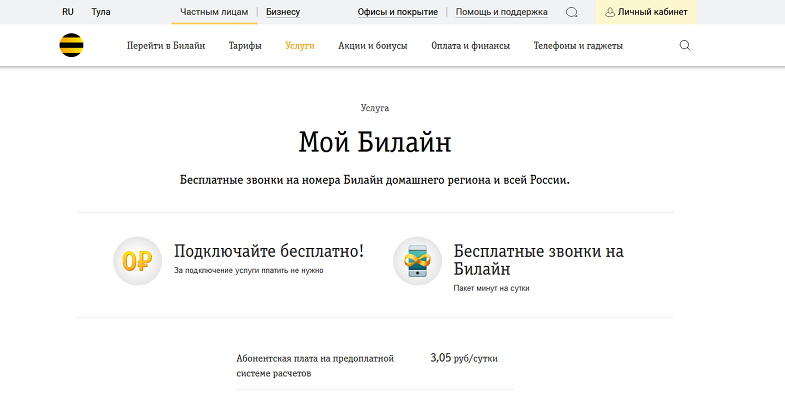Click the 3,05 руб/сутки price
The image size is (785, 396).
click(464, 358)
